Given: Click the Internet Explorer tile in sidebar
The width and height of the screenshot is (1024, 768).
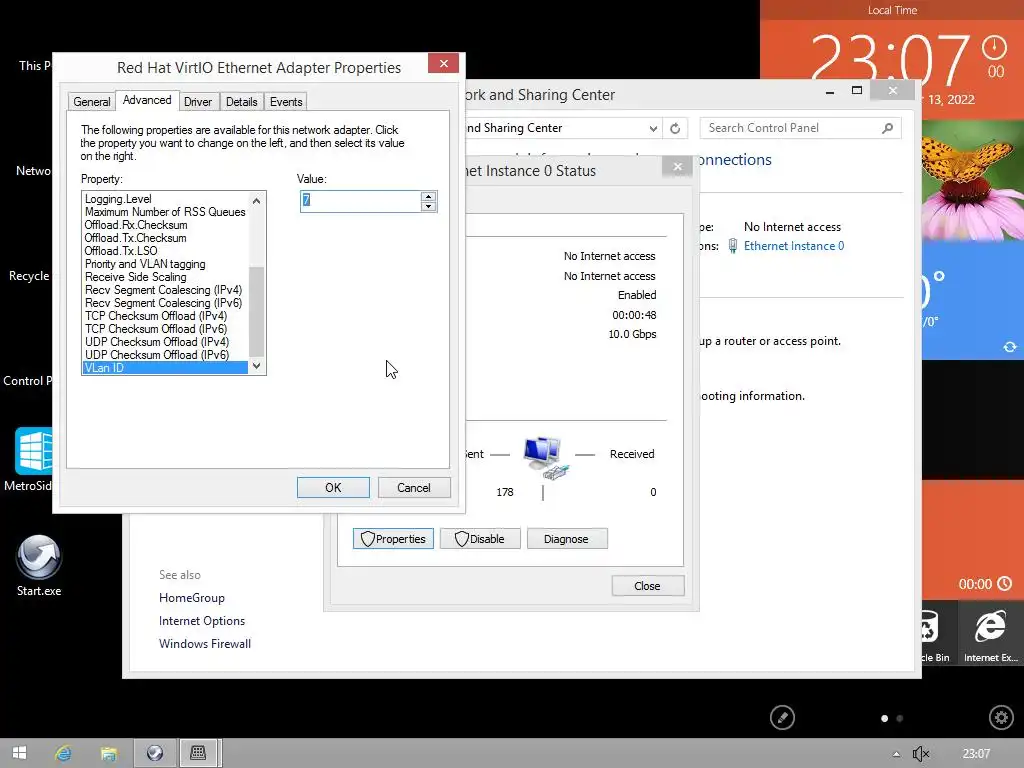Looking at the screenshot, I should [x=991, y=632].
